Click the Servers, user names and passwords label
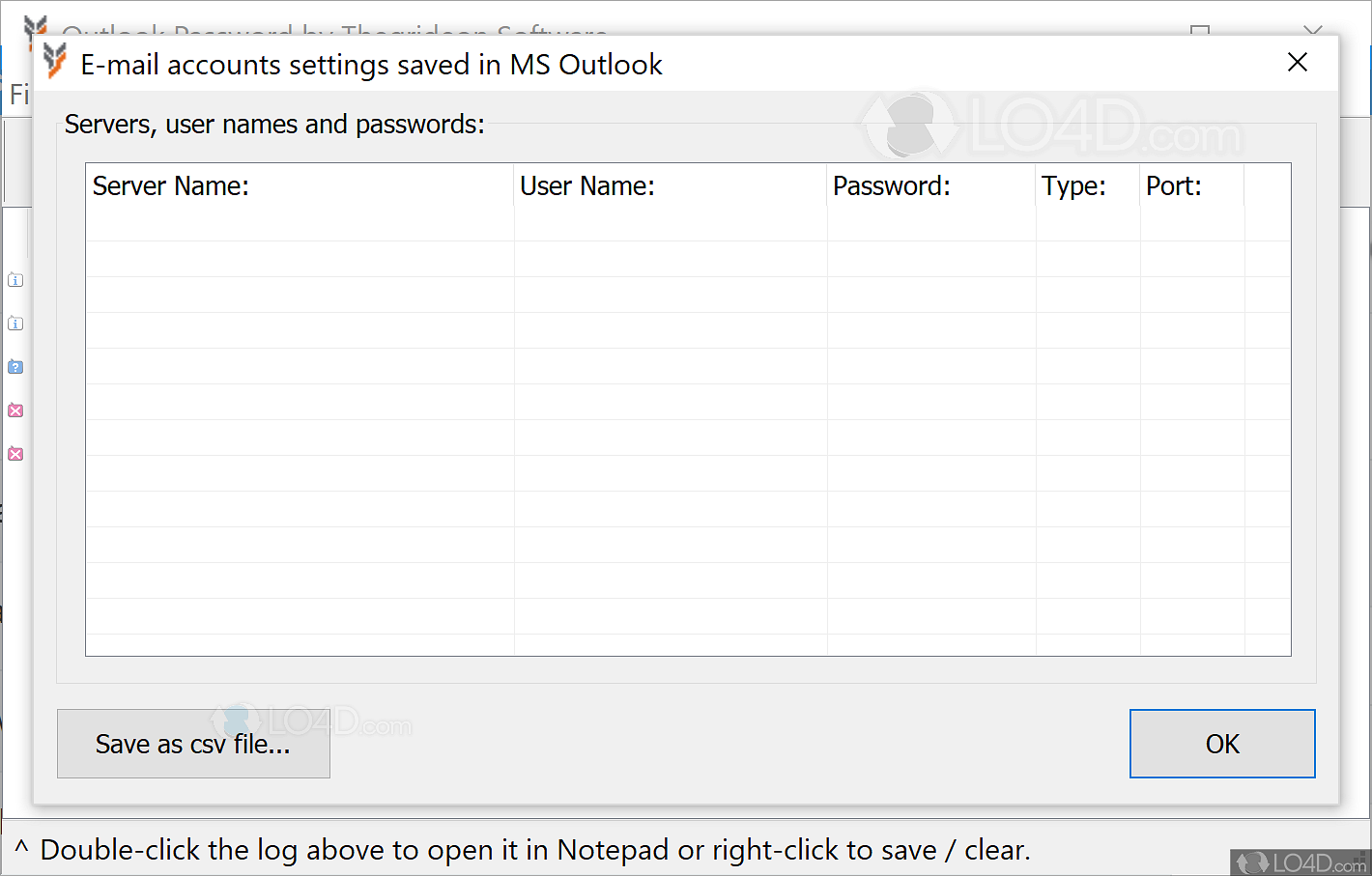The height and width of the screenshot is (876, 1372). click(x=274, y=124)
